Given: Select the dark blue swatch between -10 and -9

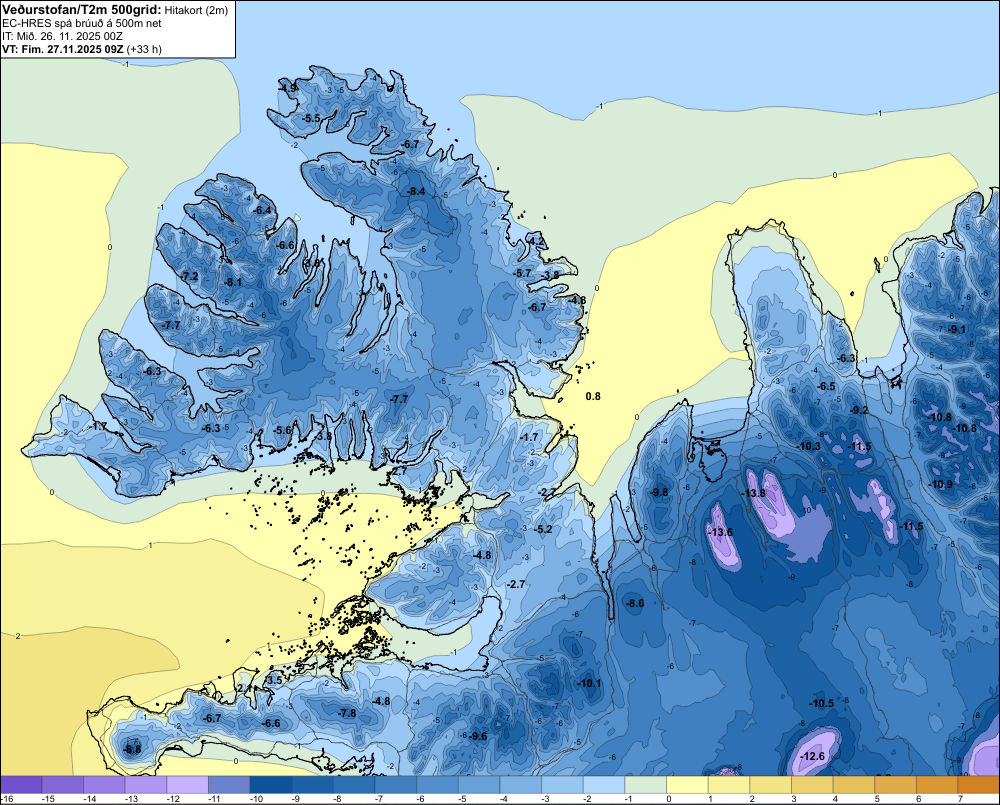Looking at the screenshot, I should (271, 785).
